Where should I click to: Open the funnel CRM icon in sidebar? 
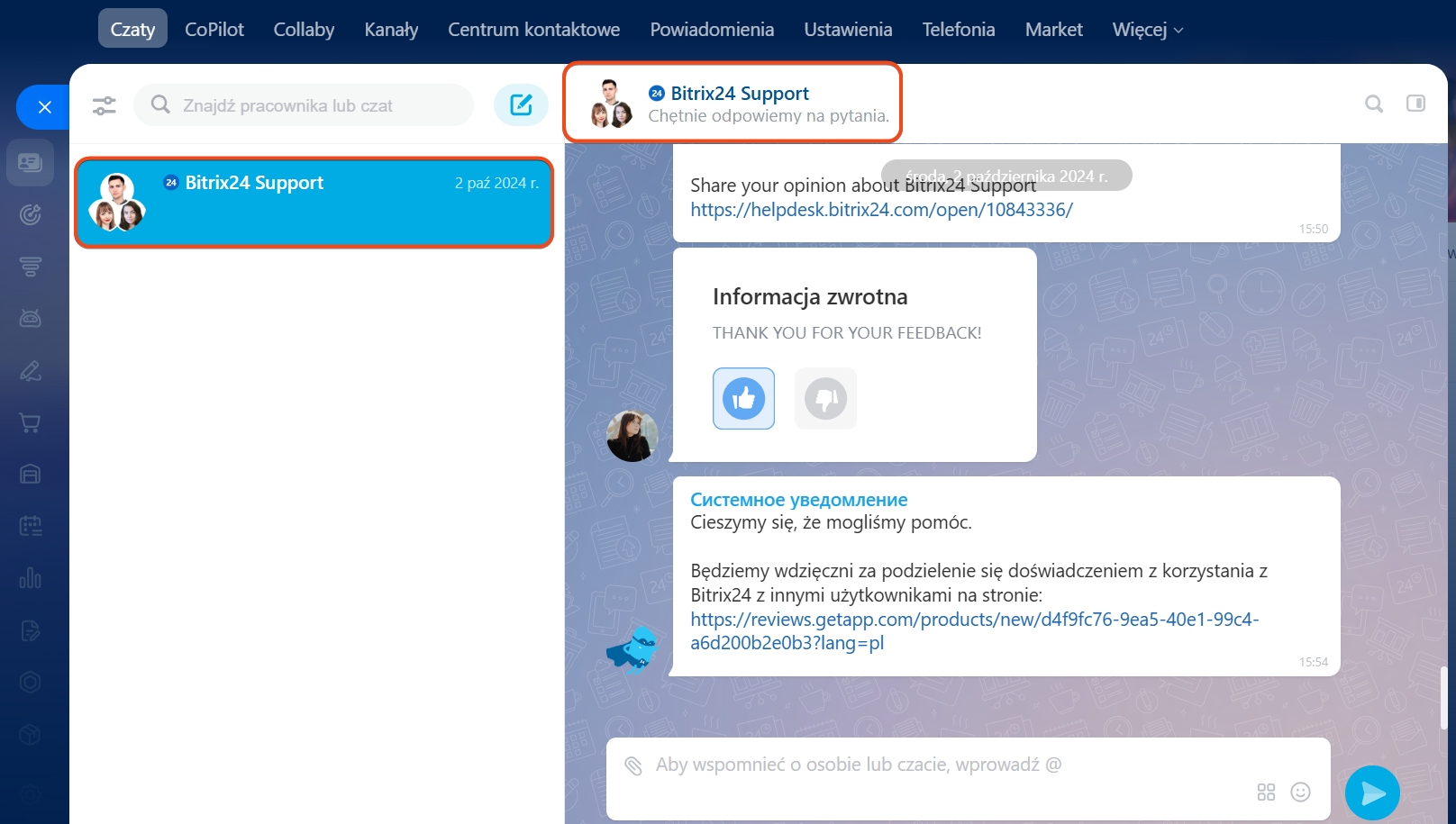point(30,267)
